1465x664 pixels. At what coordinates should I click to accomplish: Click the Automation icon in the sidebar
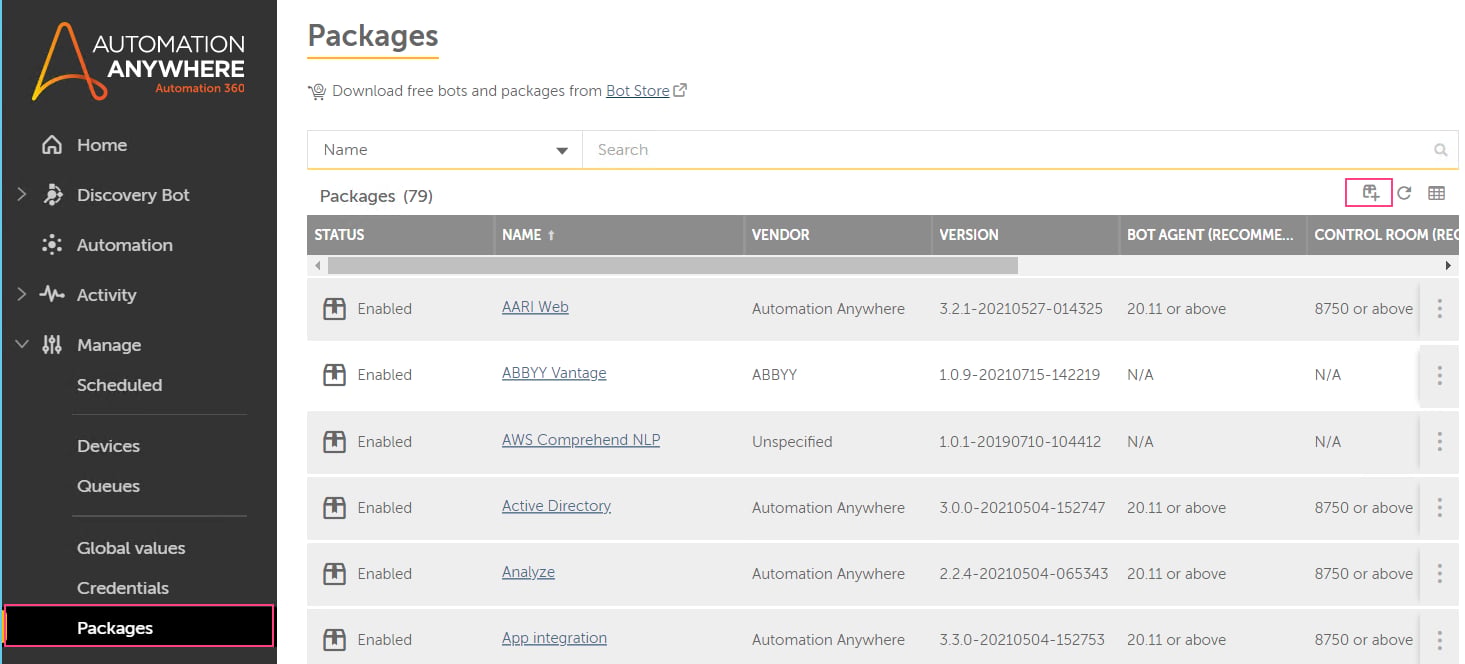coord(52,245)
